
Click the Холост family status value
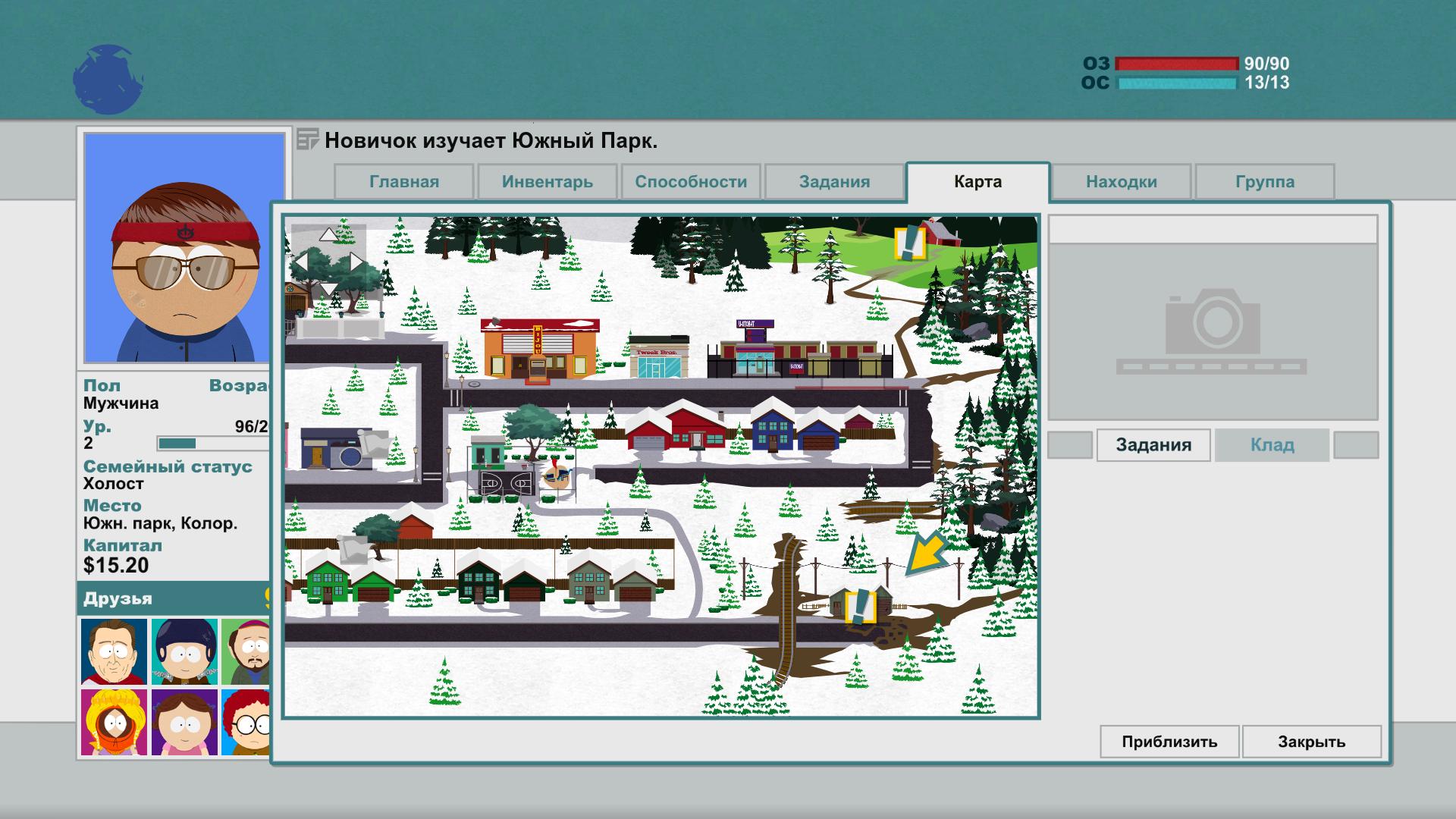click(114, 484)
